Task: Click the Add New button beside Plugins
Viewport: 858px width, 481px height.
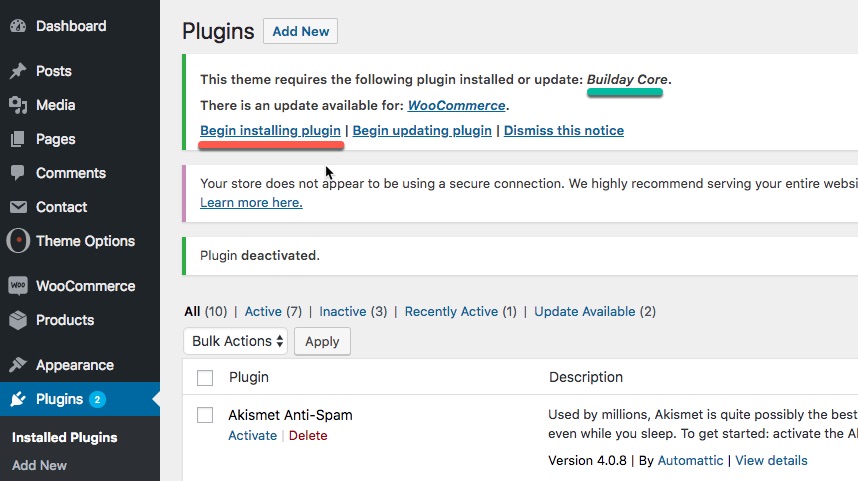Action: pyautogui.click(x=300, y=31)
